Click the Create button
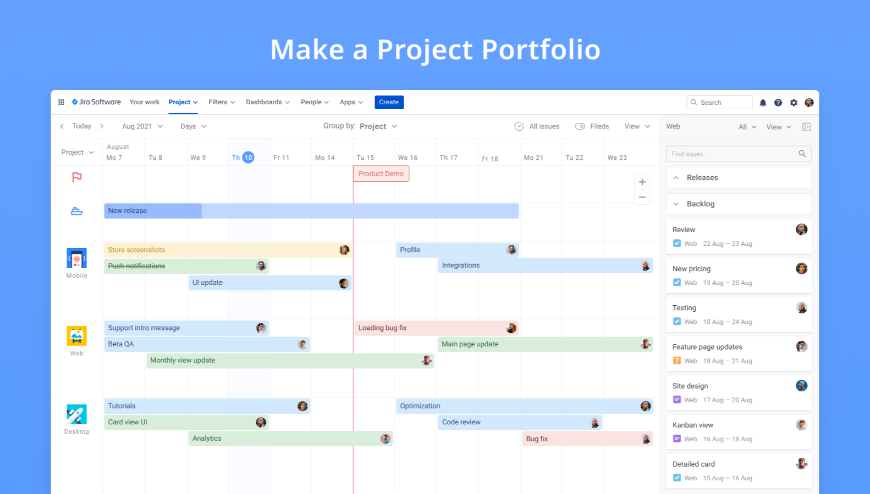Screen dimensions: 870x494 [x=389, y=102]
